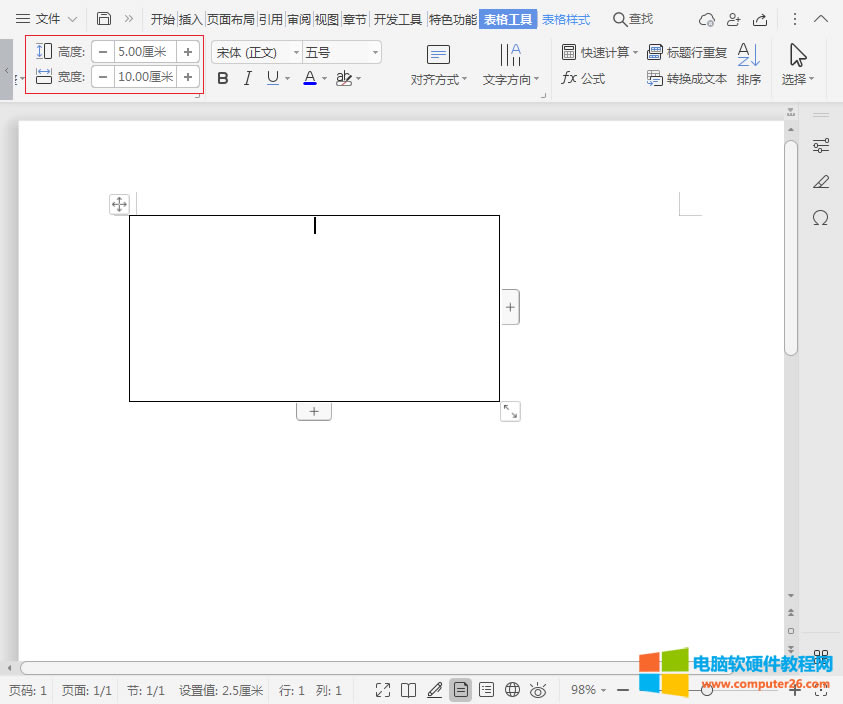Select the Quick Calculation tool
Image resolution: width=843 pixels, height=704 pixels.
pos(597,52)
